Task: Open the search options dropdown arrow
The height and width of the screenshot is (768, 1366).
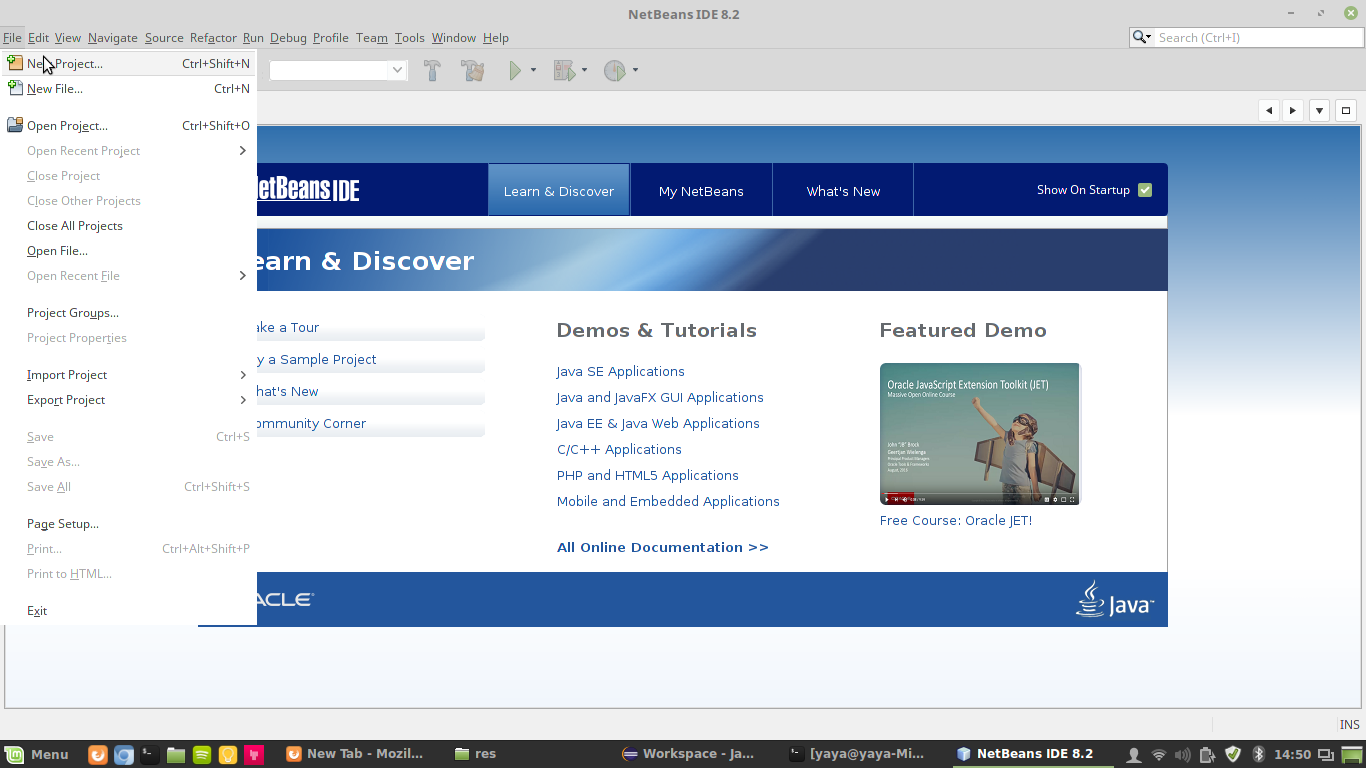Action: (1150, 38)
